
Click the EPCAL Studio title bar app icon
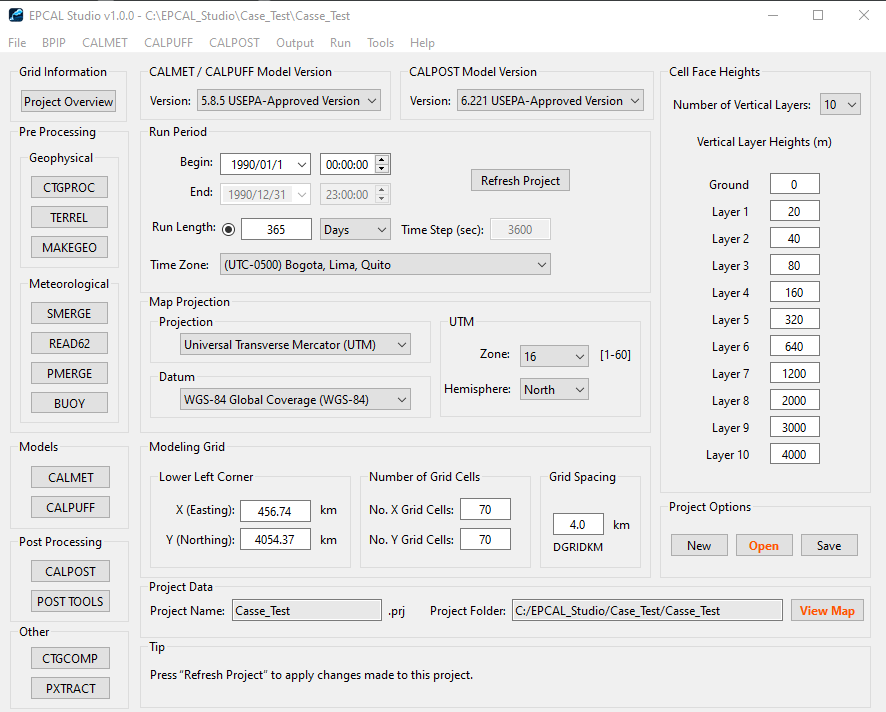point(16,15)
